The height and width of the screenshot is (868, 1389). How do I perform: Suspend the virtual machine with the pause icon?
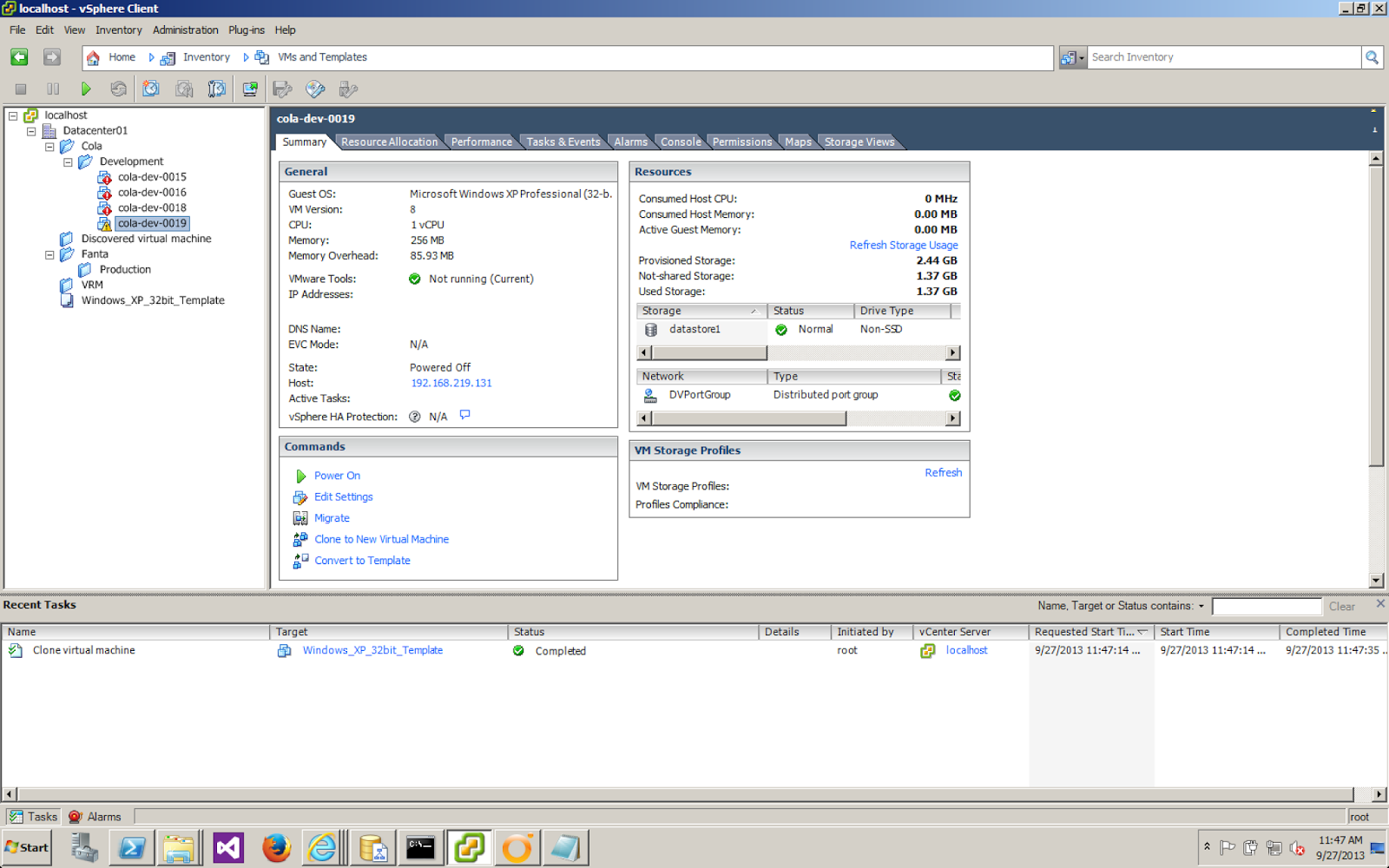51,89
